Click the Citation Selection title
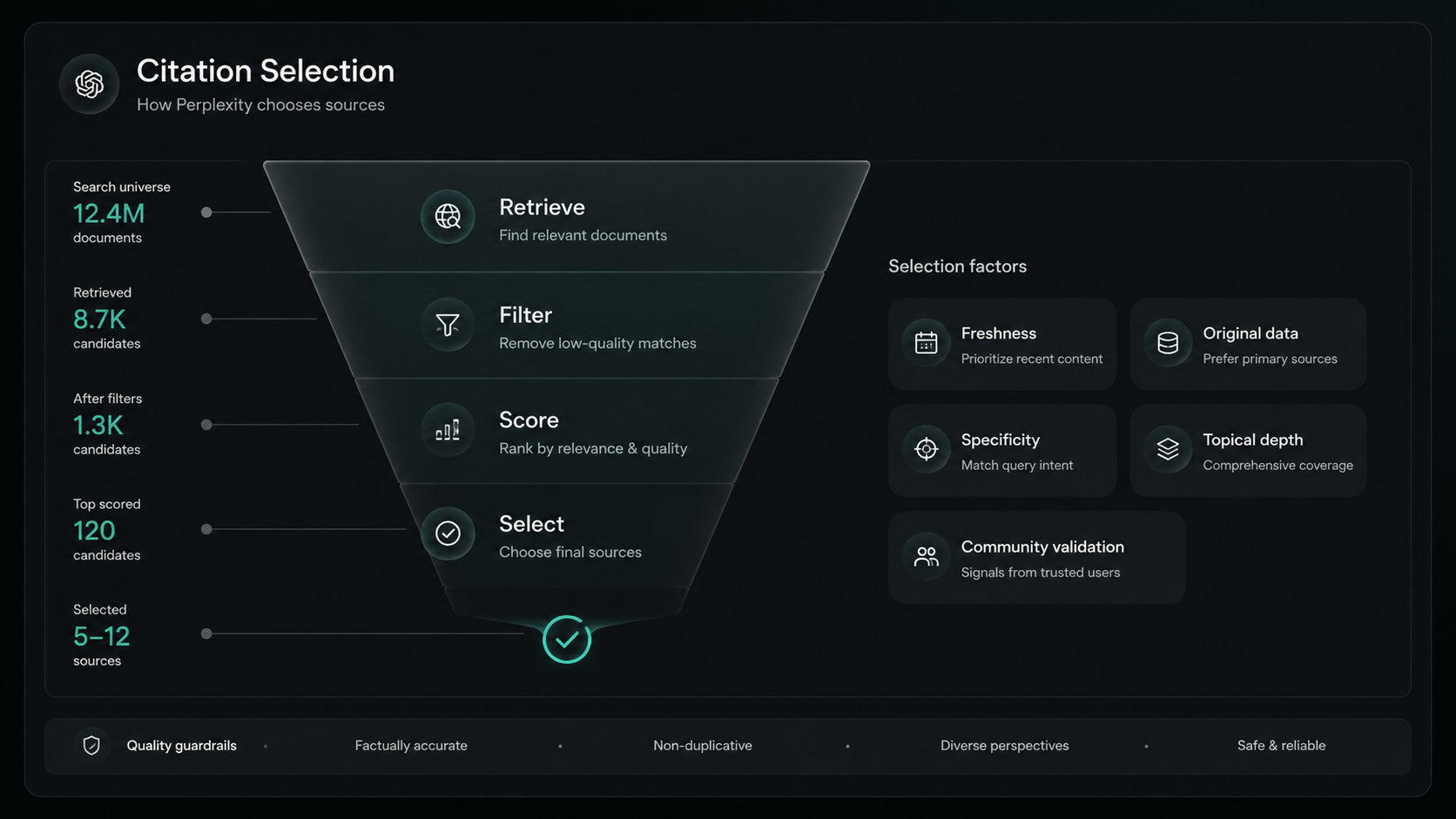 (266, 70)
